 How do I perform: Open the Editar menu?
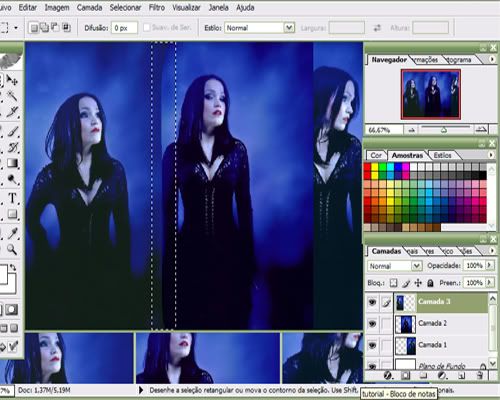pyautogui.click(x=27, y=7)
